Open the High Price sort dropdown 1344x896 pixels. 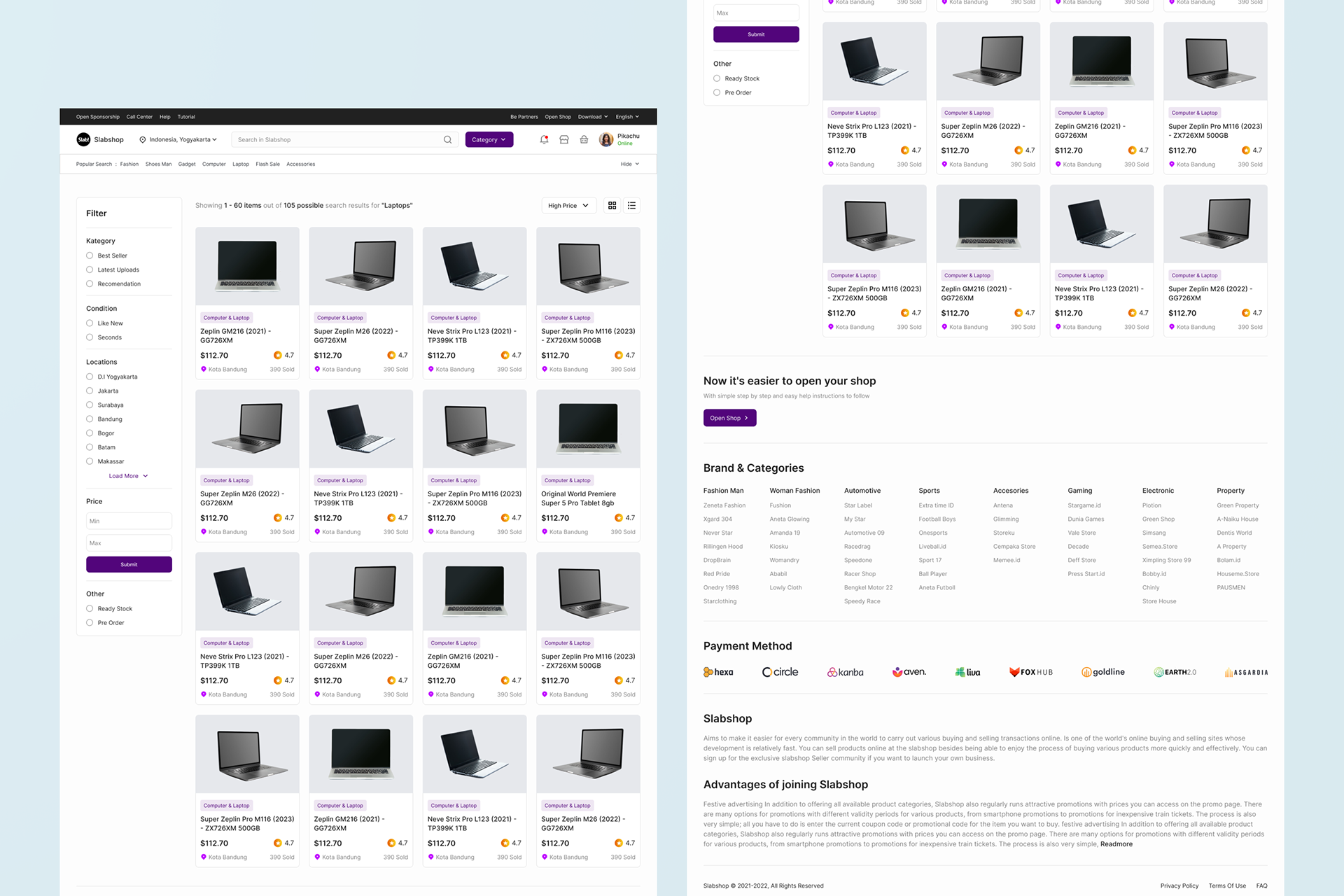coord(568,206)
